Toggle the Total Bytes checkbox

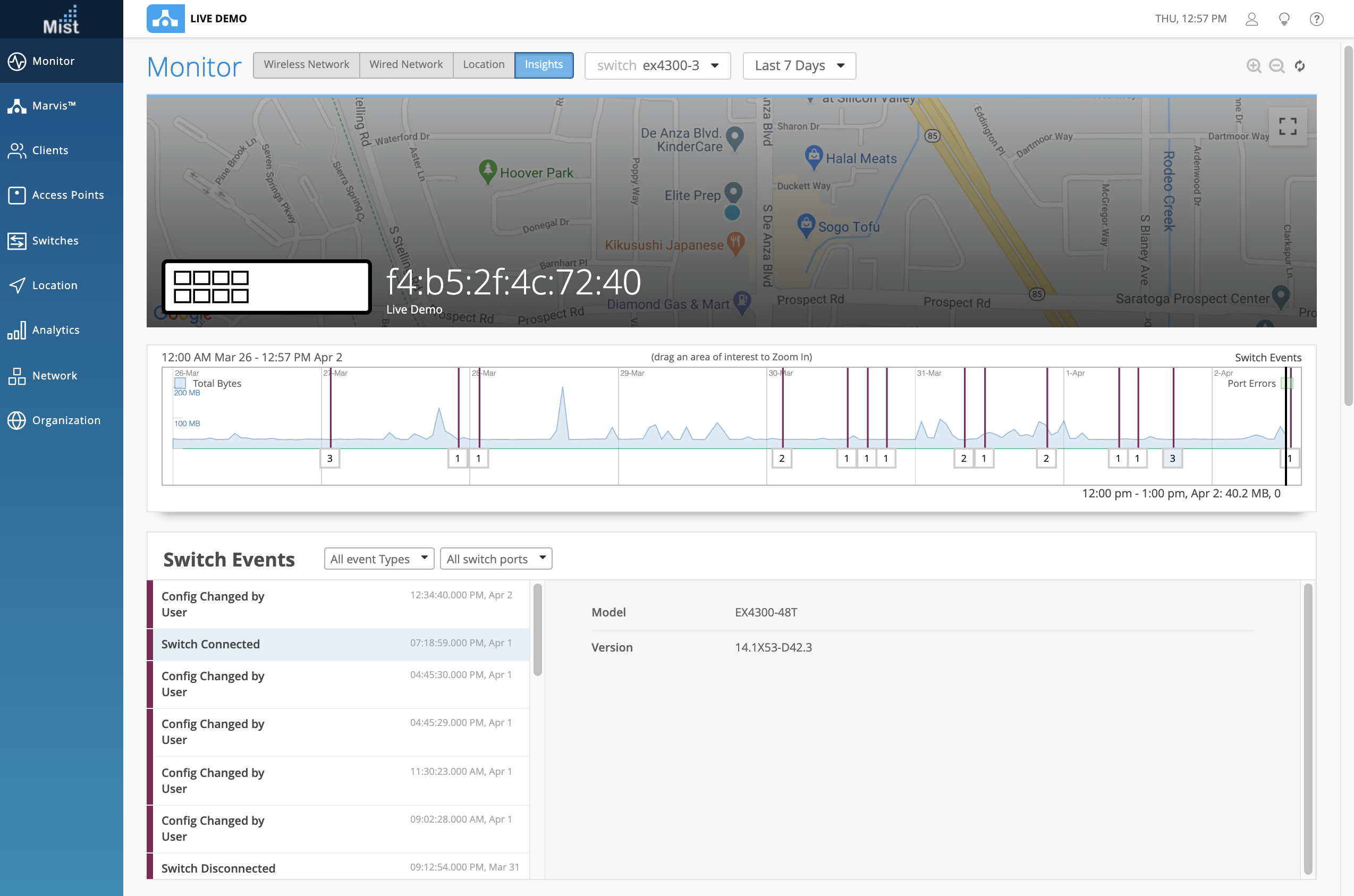(181, 383)
